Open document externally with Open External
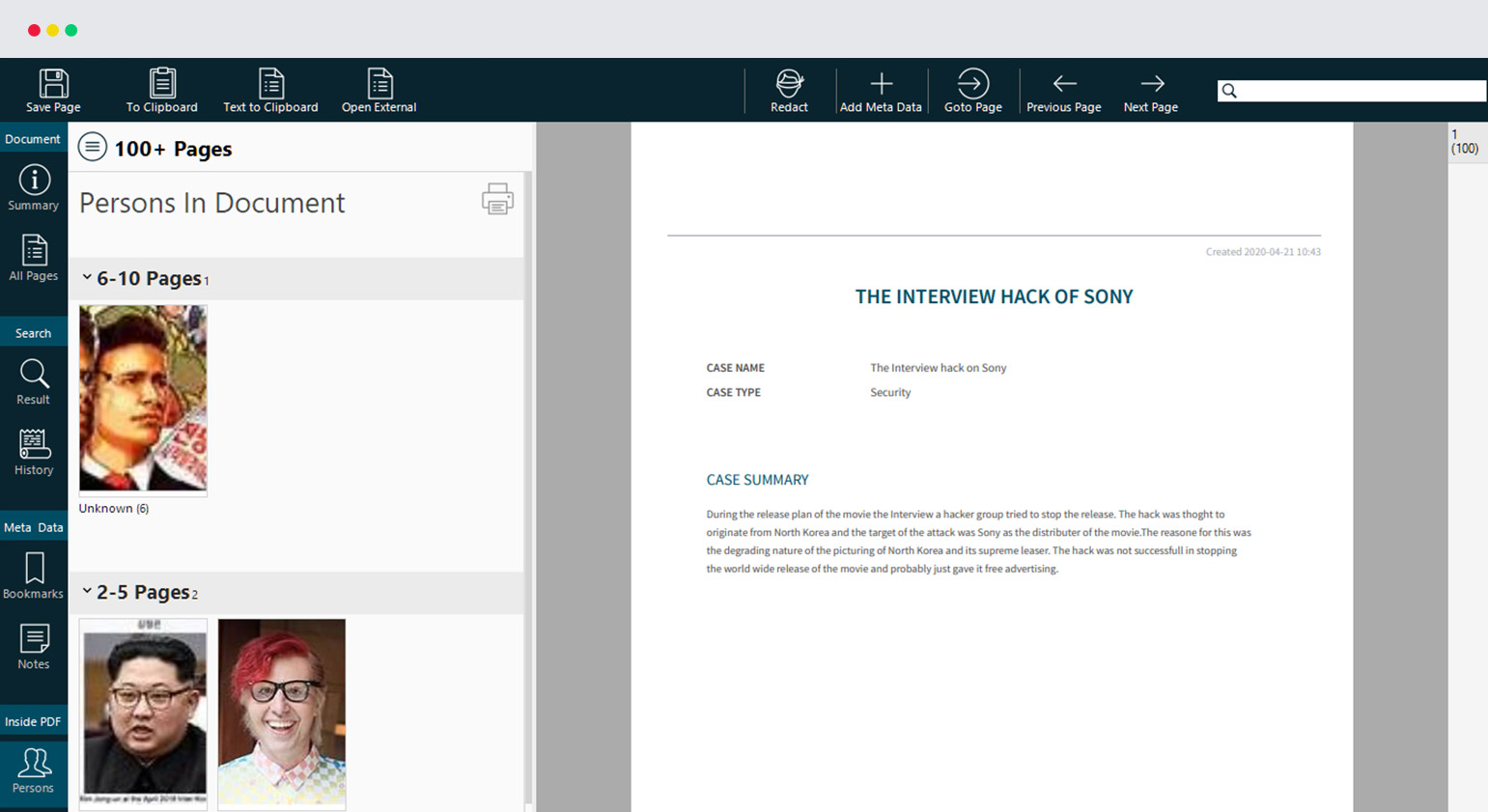The image size is (1488, 812). pyautogui.click(x=379, y=84)
